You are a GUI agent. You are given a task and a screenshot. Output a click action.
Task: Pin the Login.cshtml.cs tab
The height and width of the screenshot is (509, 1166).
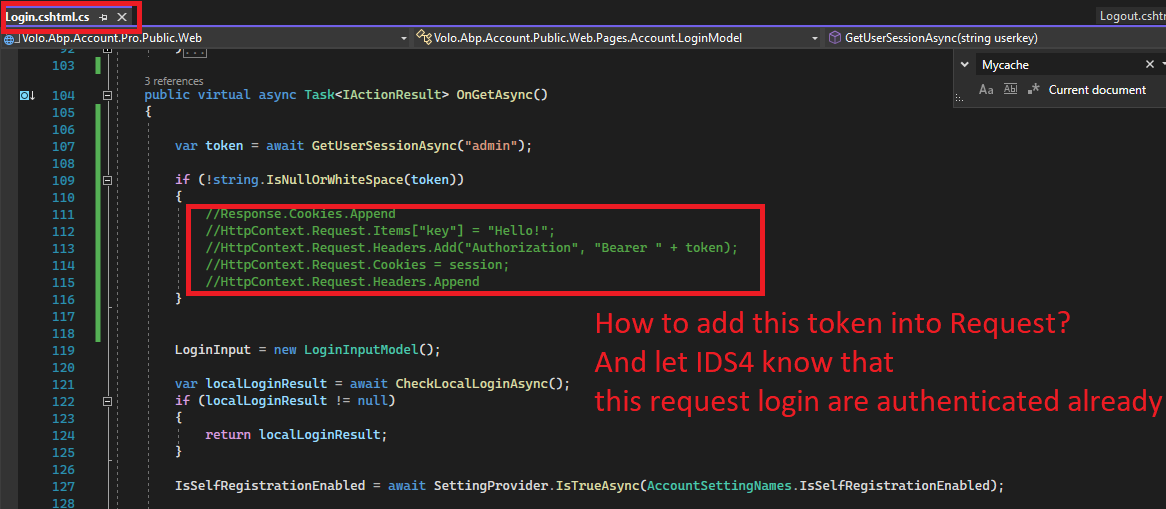[x=104, y=17]
